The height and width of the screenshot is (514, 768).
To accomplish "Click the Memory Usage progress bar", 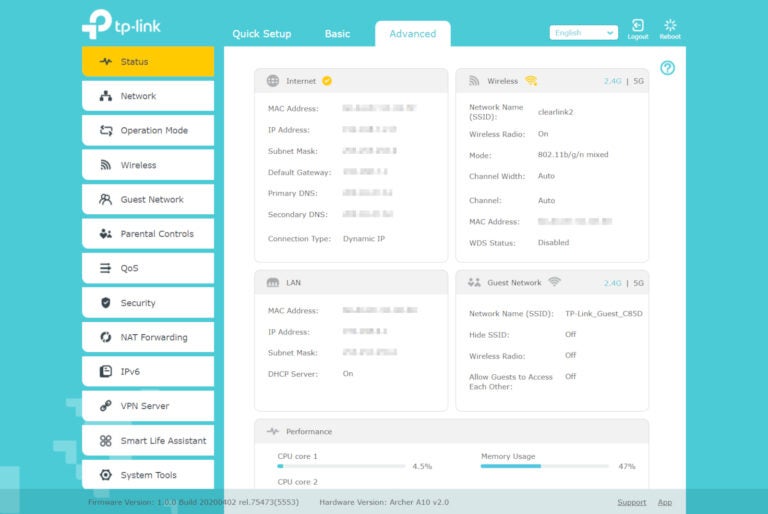I will pyautogui.click(x=544, y=466).
